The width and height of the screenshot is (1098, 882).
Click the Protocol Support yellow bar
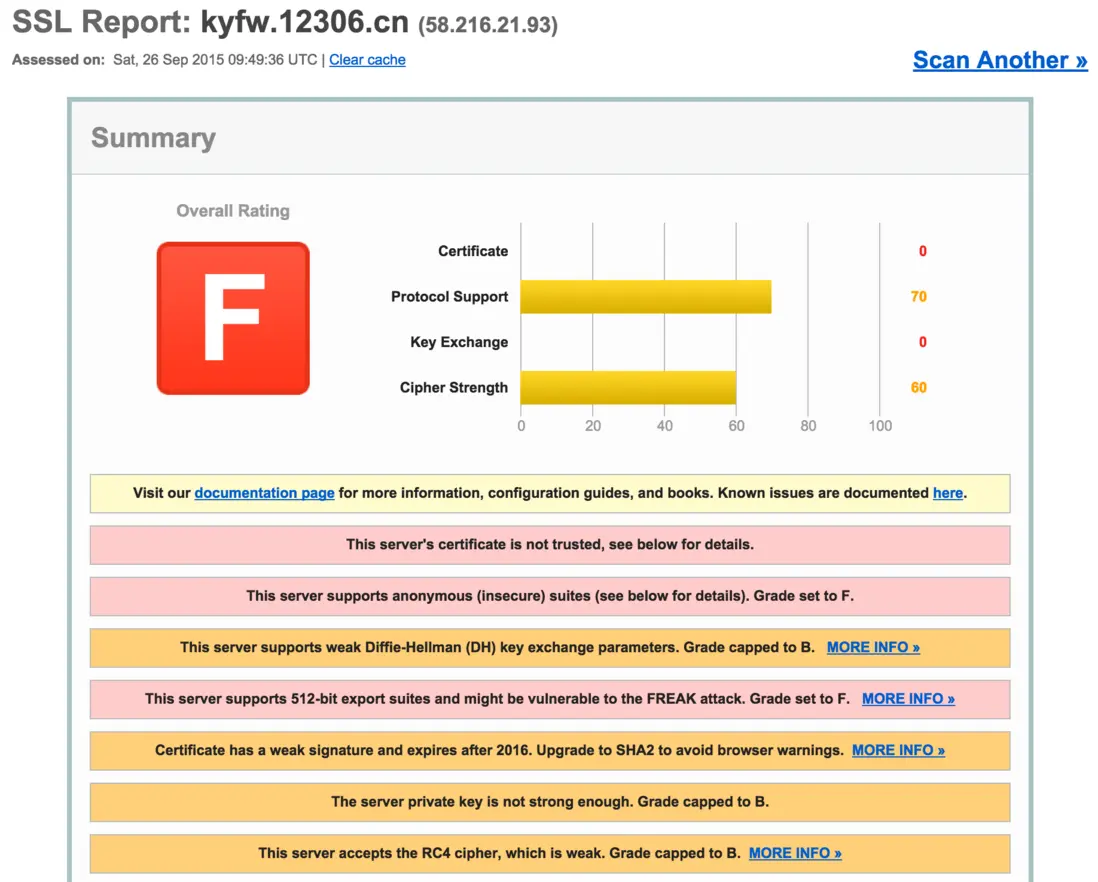click(645, 297)
